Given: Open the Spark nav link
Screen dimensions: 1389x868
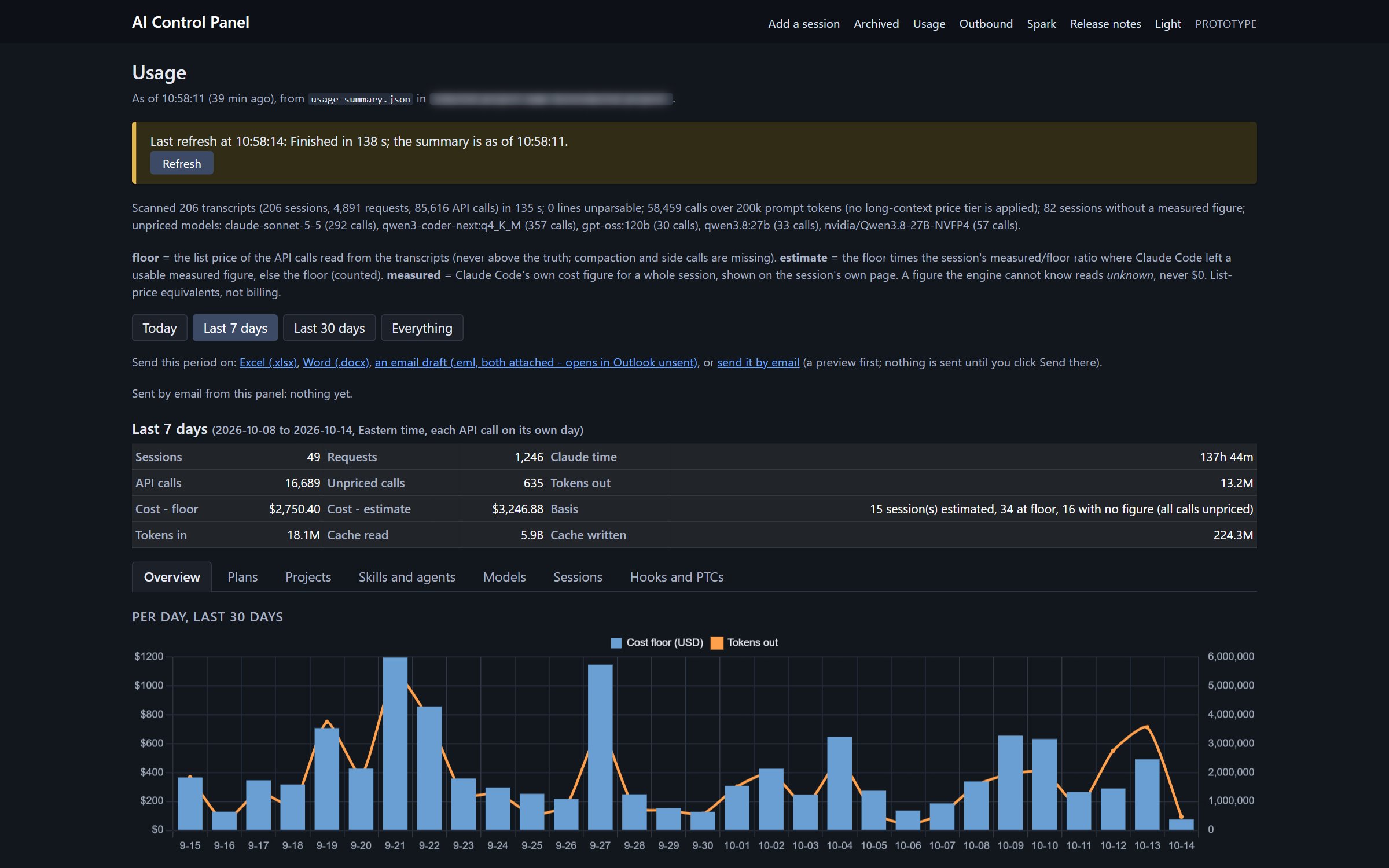Looking at the screenshot, I should (1041, 24).
